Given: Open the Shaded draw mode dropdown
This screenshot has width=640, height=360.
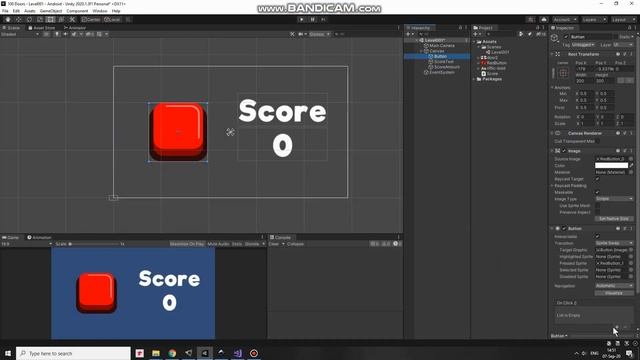Looking at the screenshot, I should [x=20, y=34].
